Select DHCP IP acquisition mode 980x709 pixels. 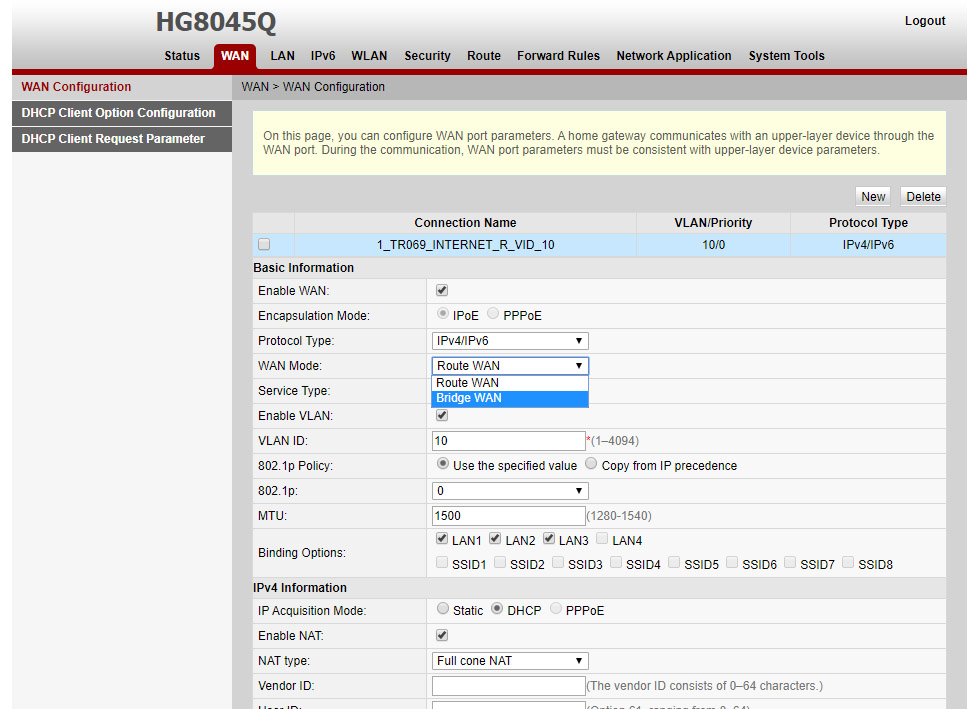tap(497, 608)
